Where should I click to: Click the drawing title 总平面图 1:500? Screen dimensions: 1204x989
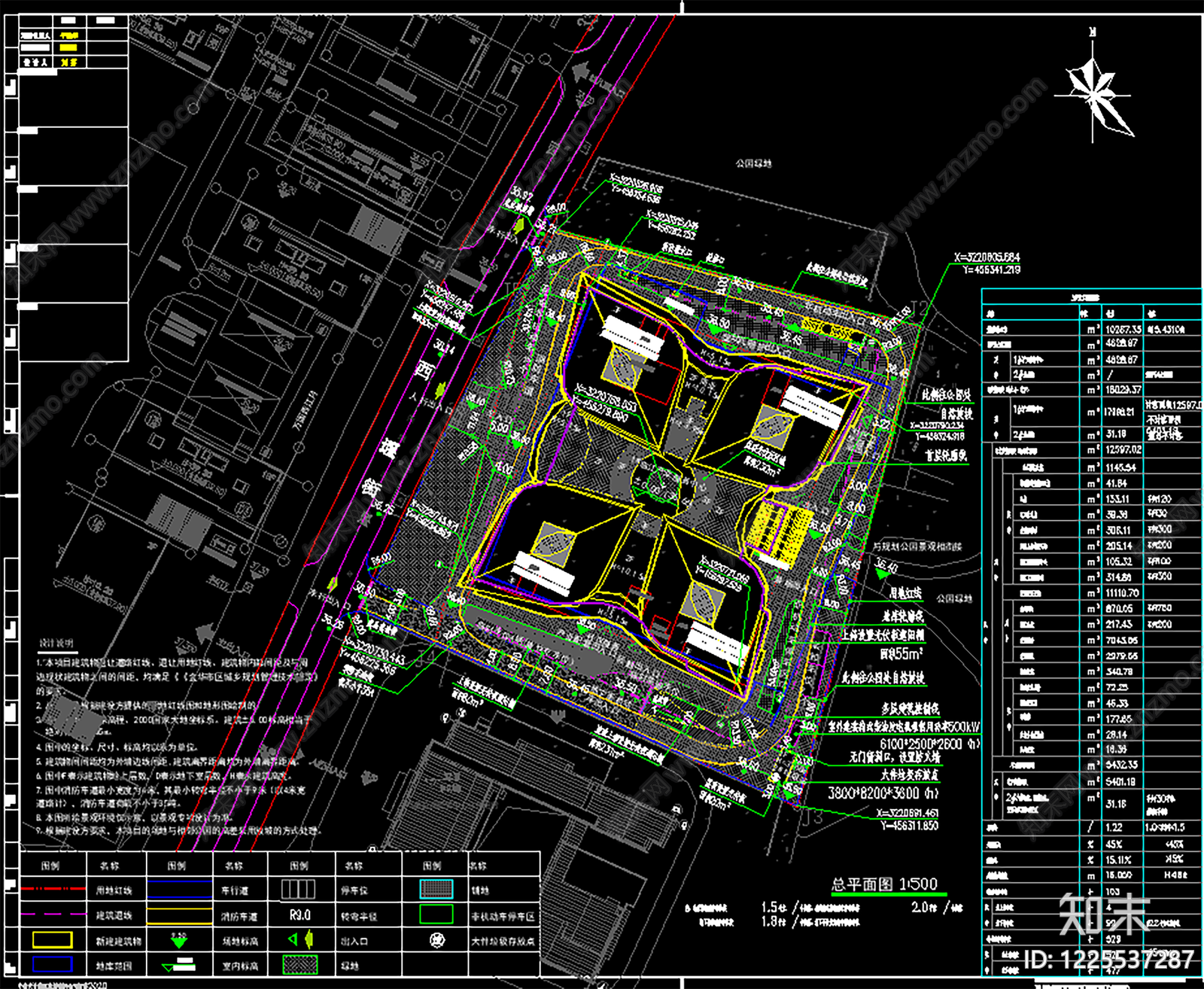tap(884, 884)
